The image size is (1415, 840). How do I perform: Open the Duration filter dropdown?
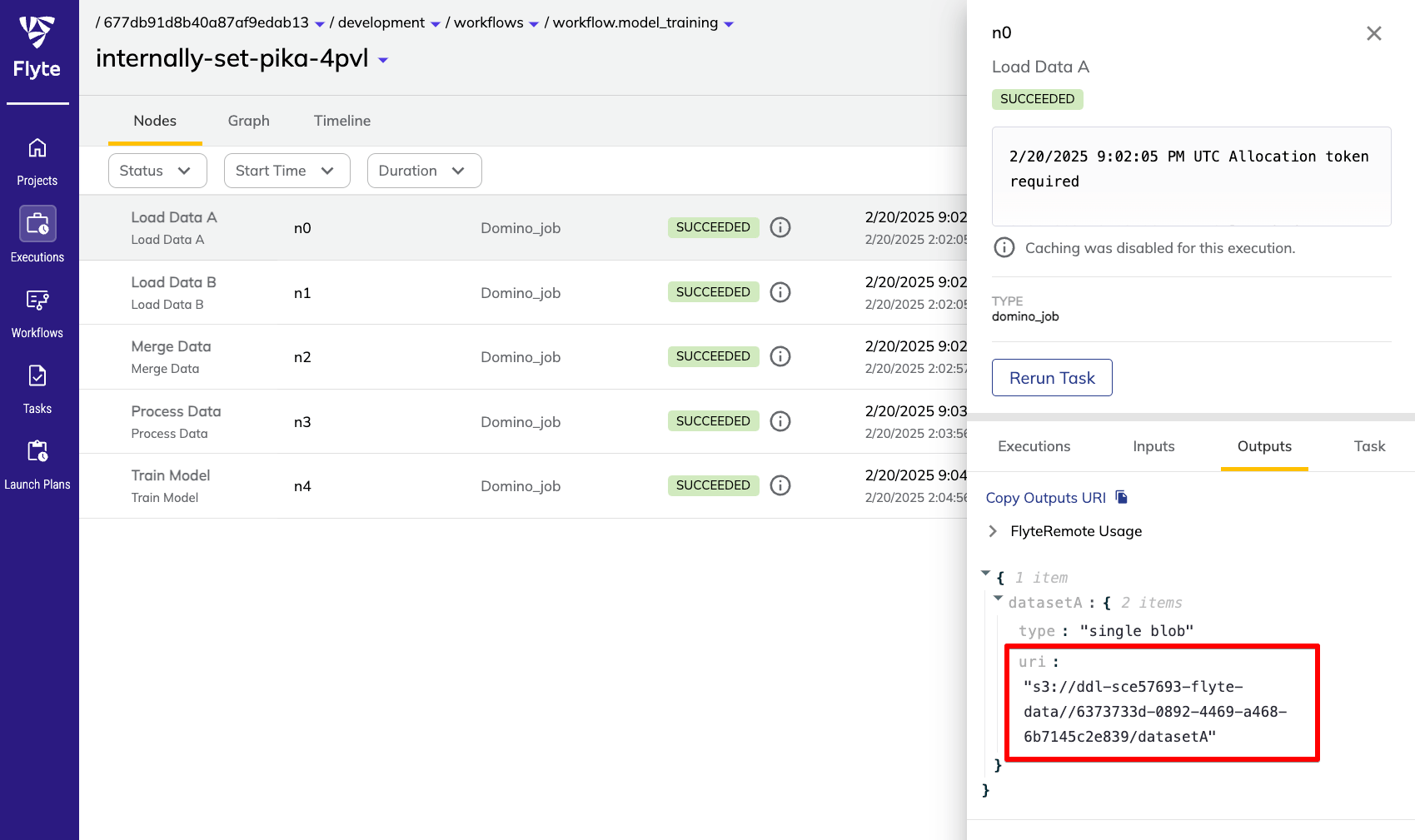[425, 171]
